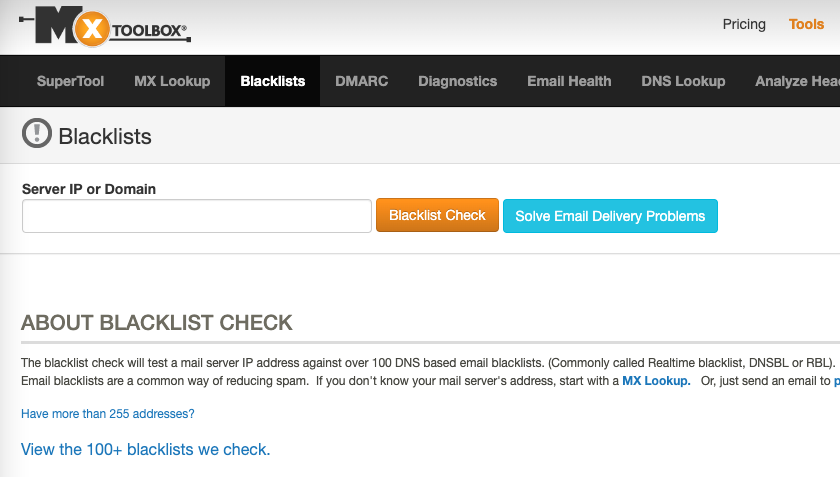This screenshot has height=477, width=840.
Task: Go to the Diagnostics tab
Action: click(x=458, y=81)
